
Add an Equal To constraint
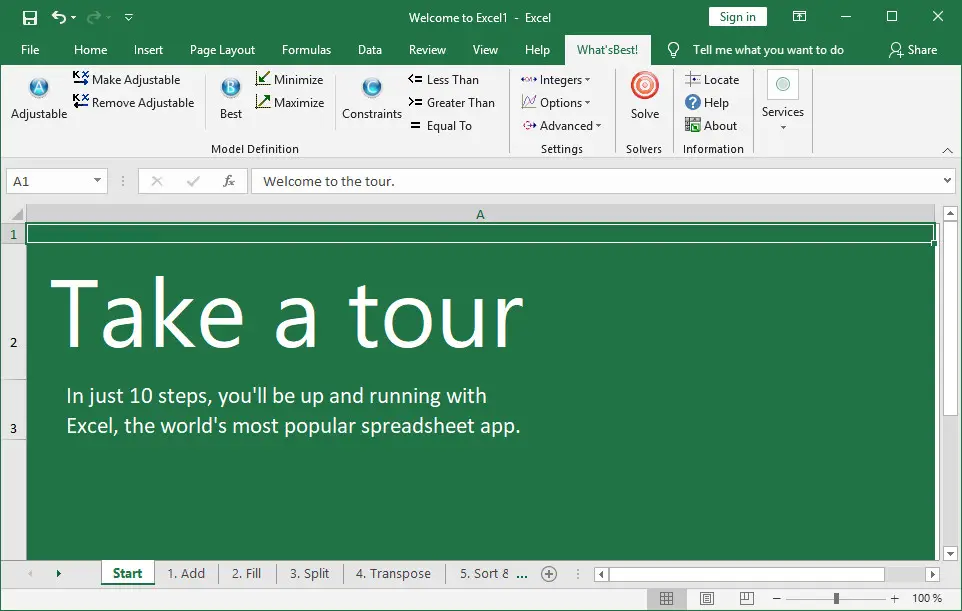[x=441, y=126]
